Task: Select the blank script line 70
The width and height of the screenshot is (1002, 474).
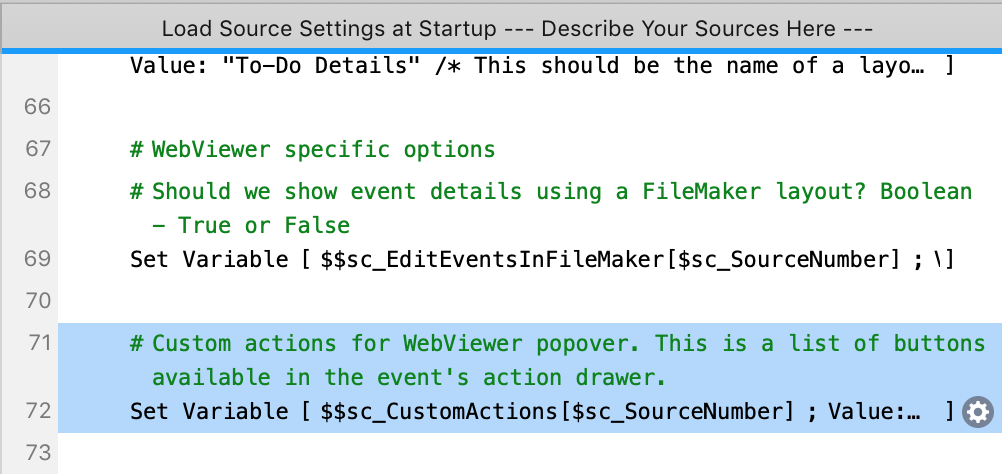Action: point(530,301)
